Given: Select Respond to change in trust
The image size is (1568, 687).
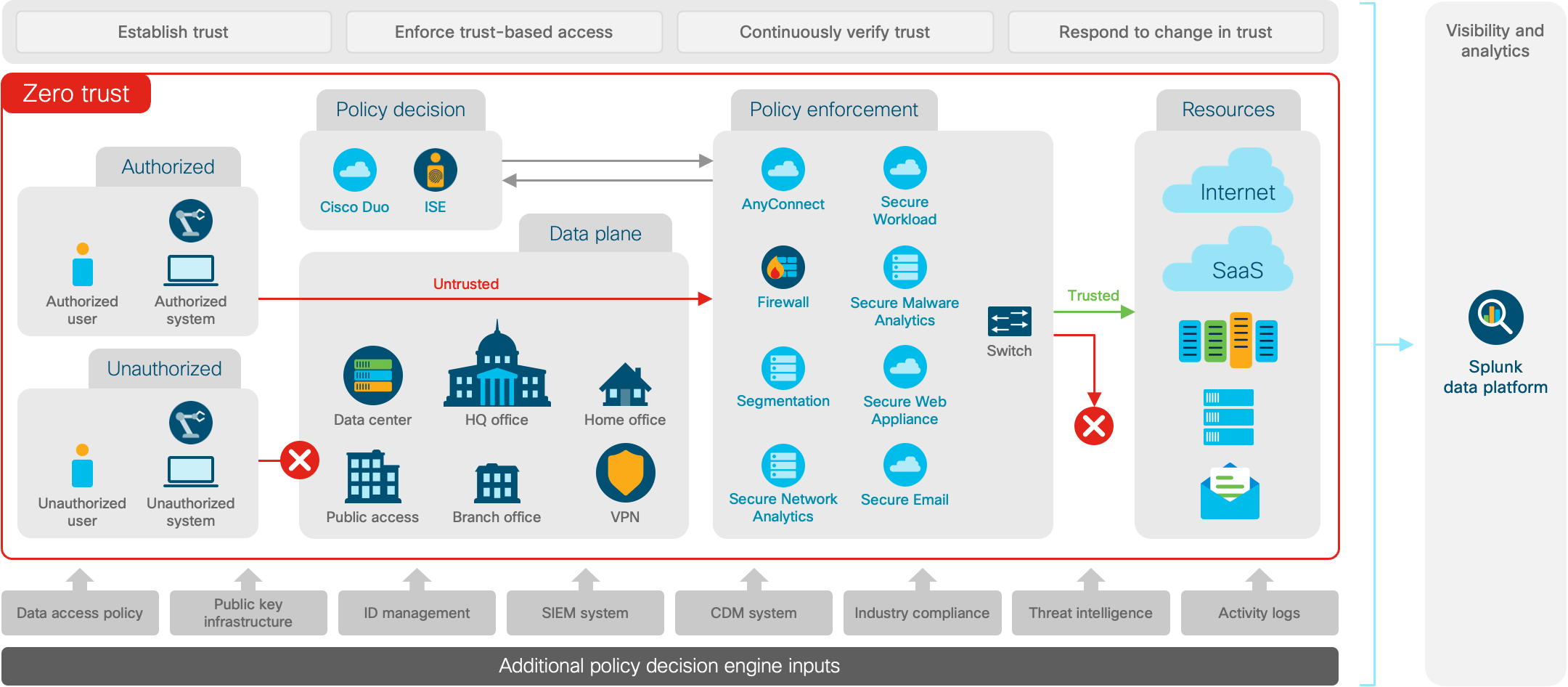Looking at the screenshot, I should [1166, 32].
